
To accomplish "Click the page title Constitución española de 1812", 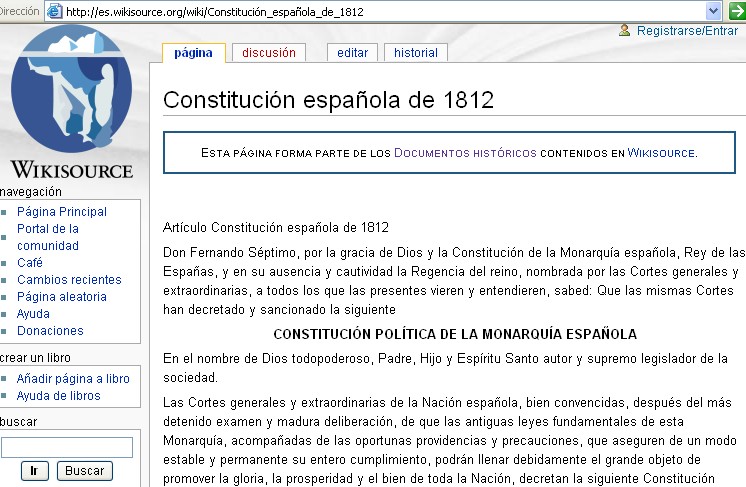I will click(328, 100).
